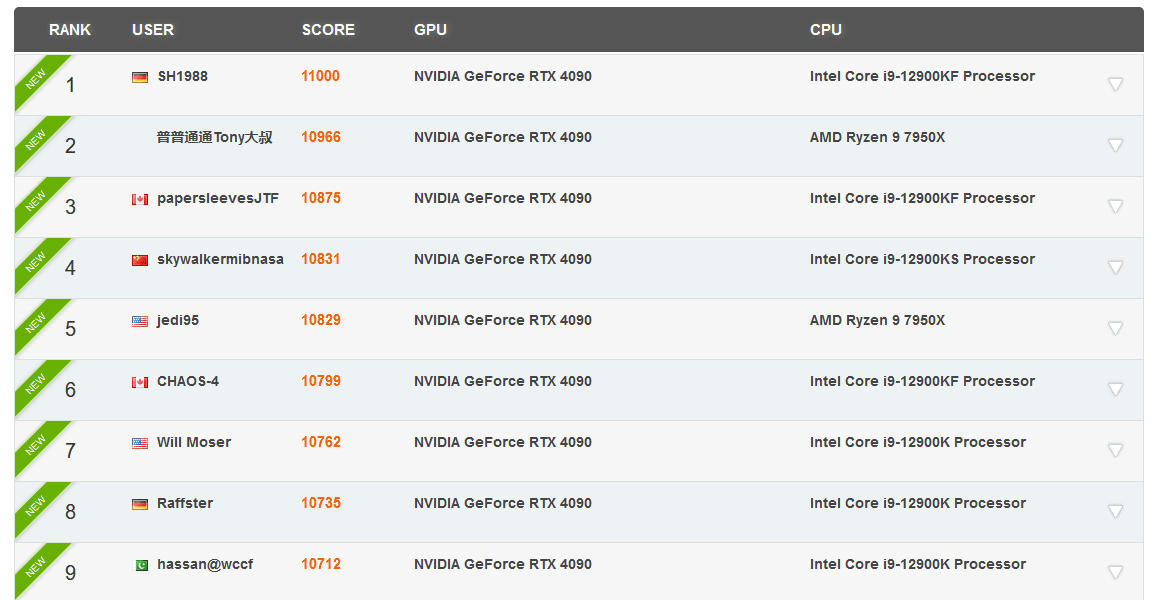
Task: Click AMD Ryzen 9 7950X in row 2
Action: coord(877,137)
